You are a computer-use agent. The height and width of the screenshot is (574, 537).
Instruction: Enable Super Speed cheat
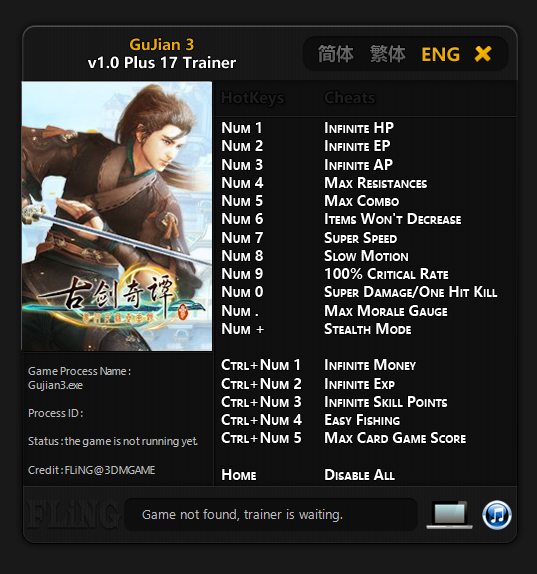click(x=361, y=238)
